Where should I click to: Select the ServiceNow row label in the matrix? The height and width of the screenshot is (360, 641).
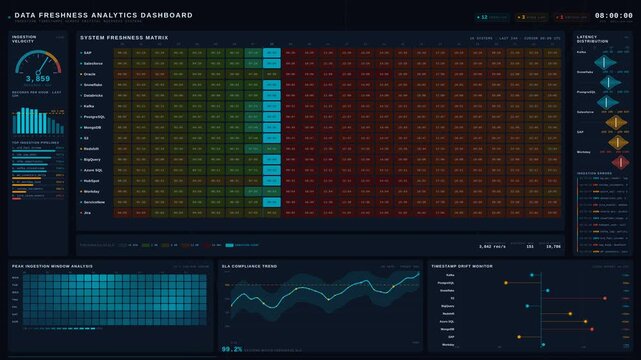tap(94, 202)
